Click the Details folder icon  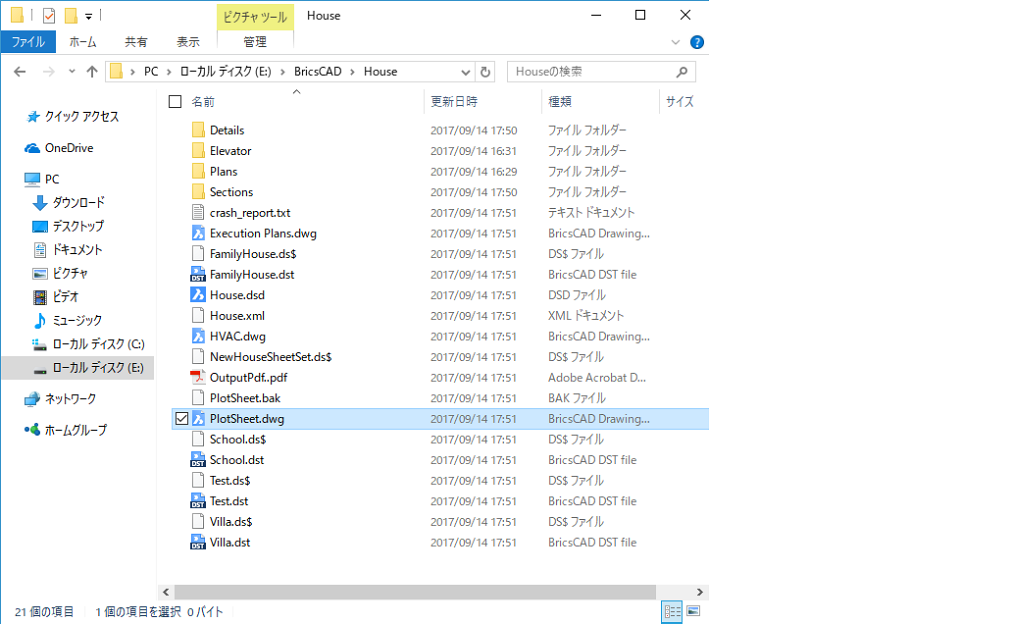(x=198, y=130)
